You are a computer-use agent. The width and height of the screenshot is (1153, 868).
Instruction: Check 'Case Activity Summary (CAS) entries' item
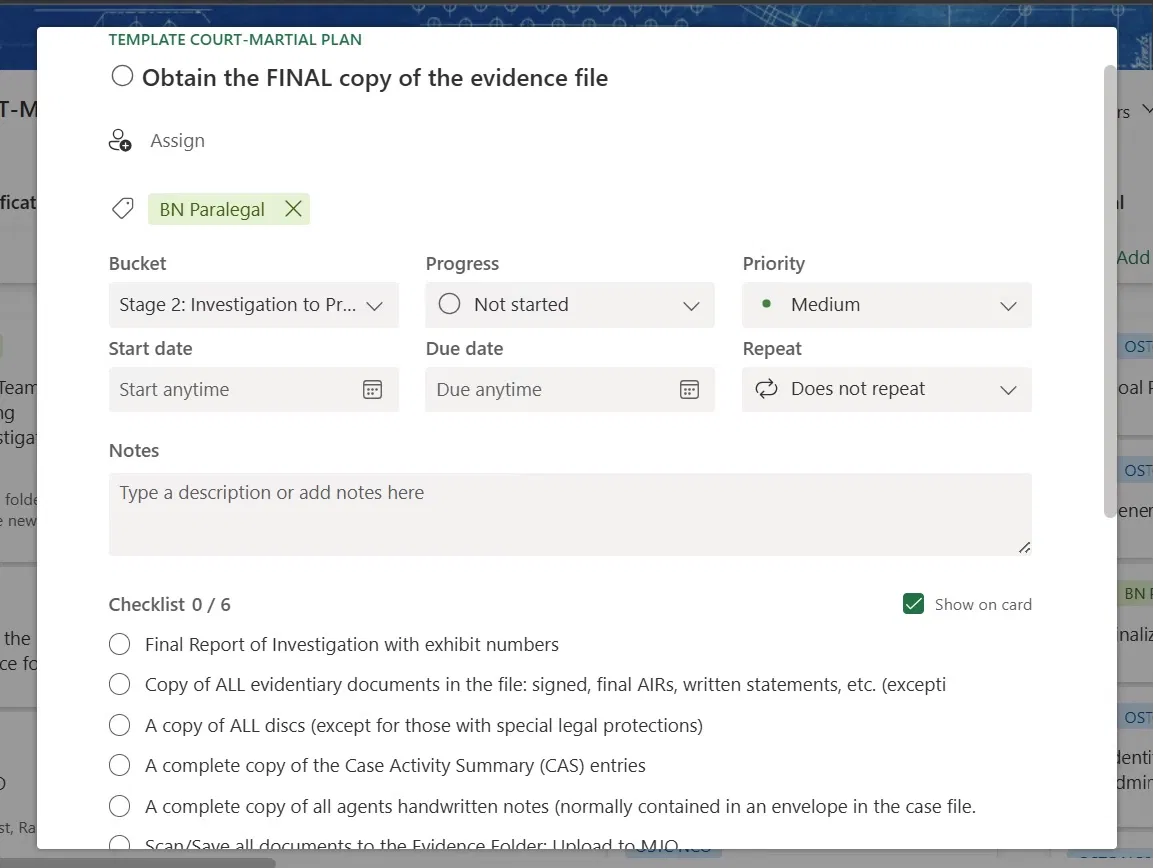(x=119, y=765)
